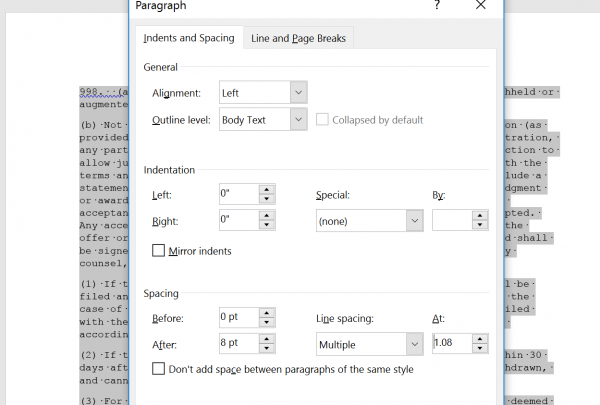Select the Indents and Spacing tab
This screenshot has width=600, height=405.
point(189,38)
